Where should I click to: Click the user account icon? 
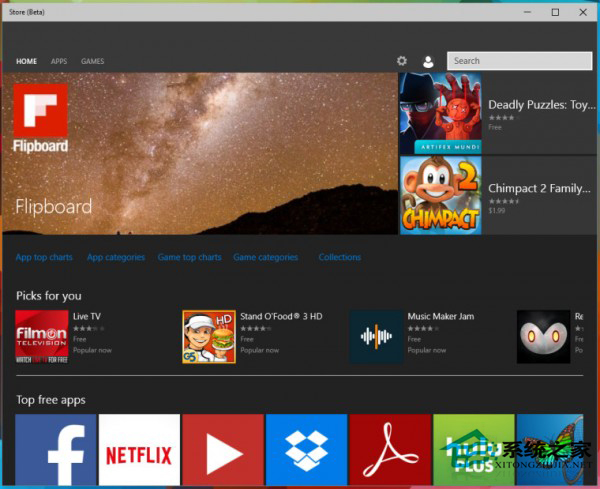pyautogui.click(x=428, y=61)
